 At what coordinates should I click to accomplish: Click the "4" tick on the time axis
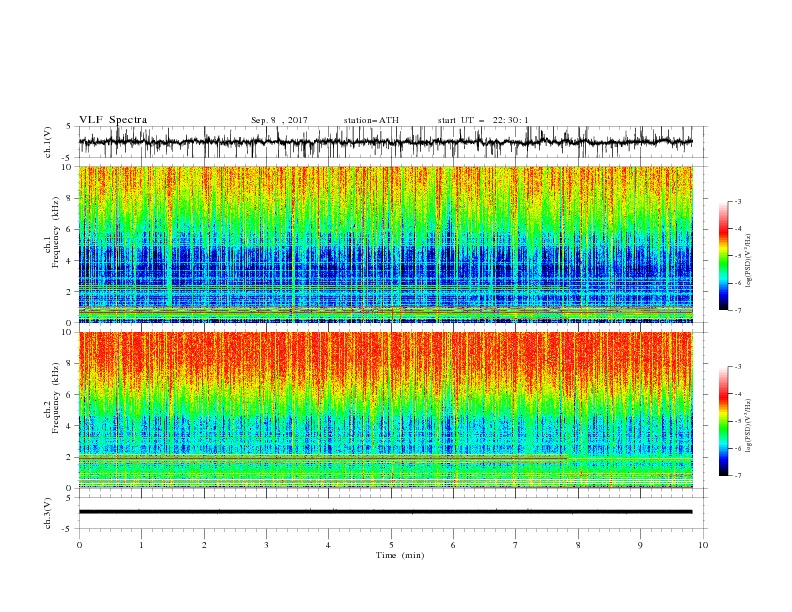(328, 545)
